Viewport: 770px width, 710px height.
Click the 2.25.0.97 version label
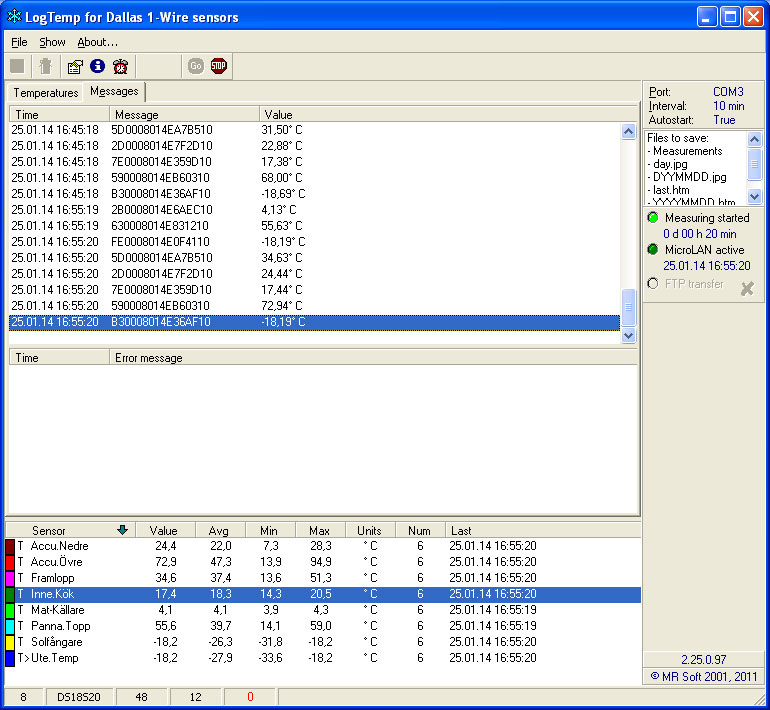[x=703, y=659]
